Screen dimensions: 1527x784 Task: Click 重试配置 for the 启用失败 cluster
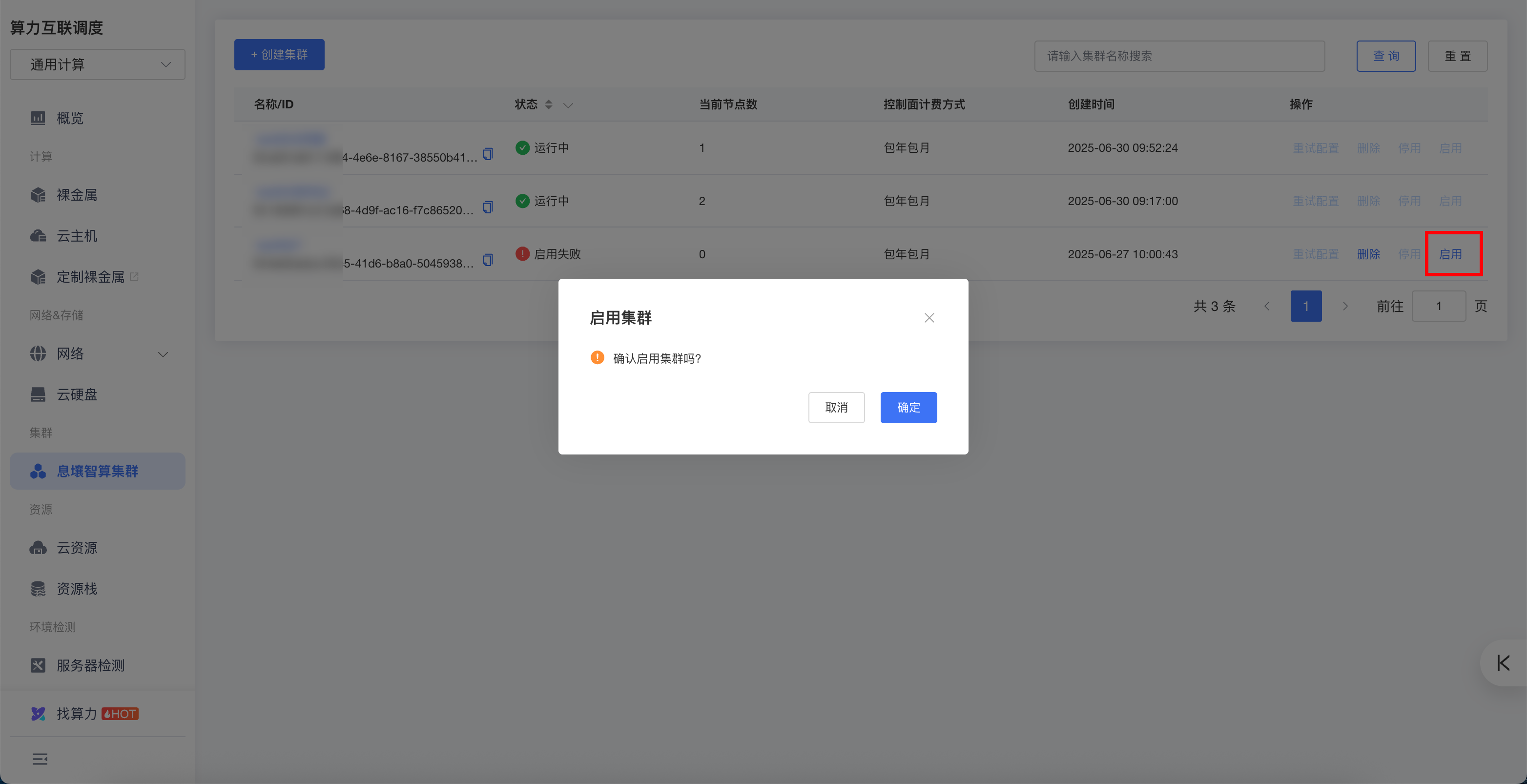1316,254
